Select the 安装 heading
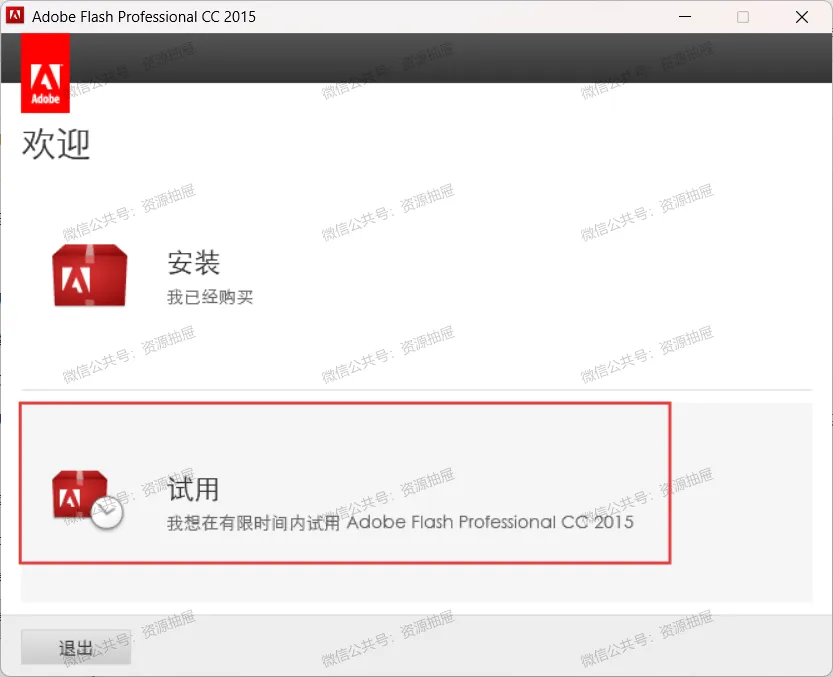This screenshot has width=833, height=677. coord(193,263)
